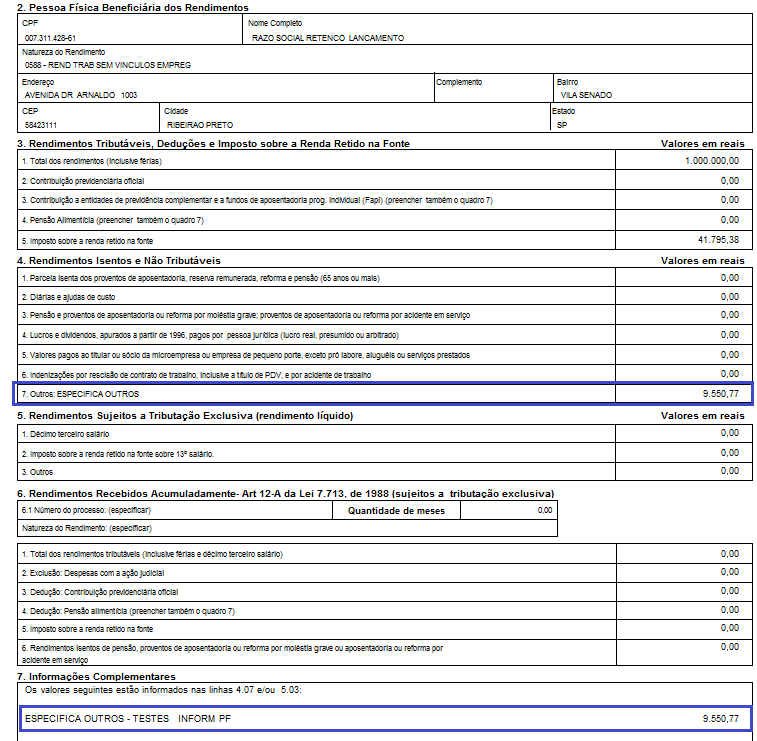The image size is (757, 741).
Task: Click the CPF value 007.311.428-61
Action: click(x=50, y=38)
